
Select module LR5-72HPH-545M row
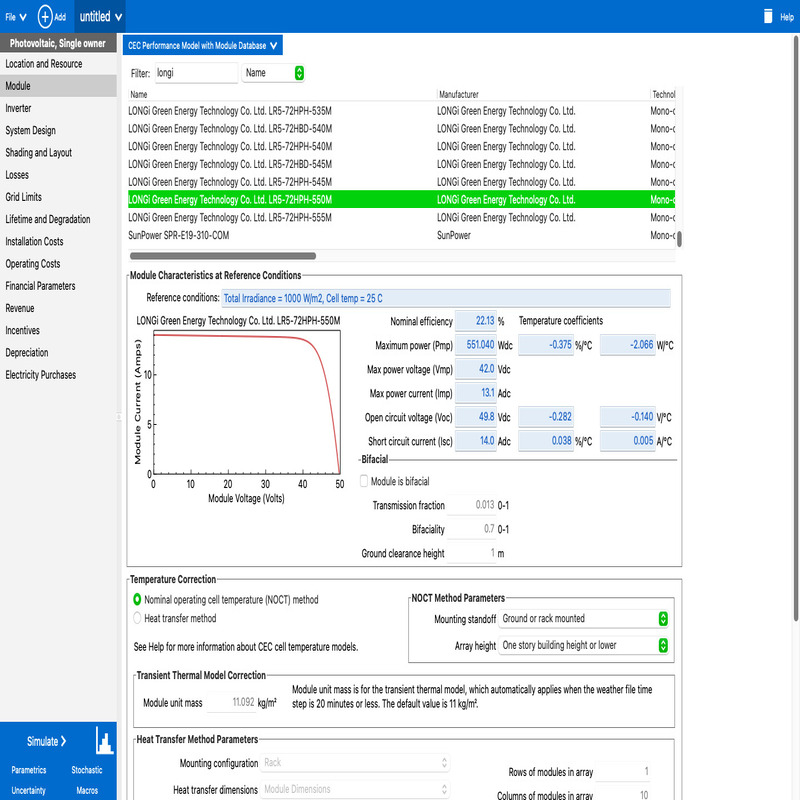[402, 182]
